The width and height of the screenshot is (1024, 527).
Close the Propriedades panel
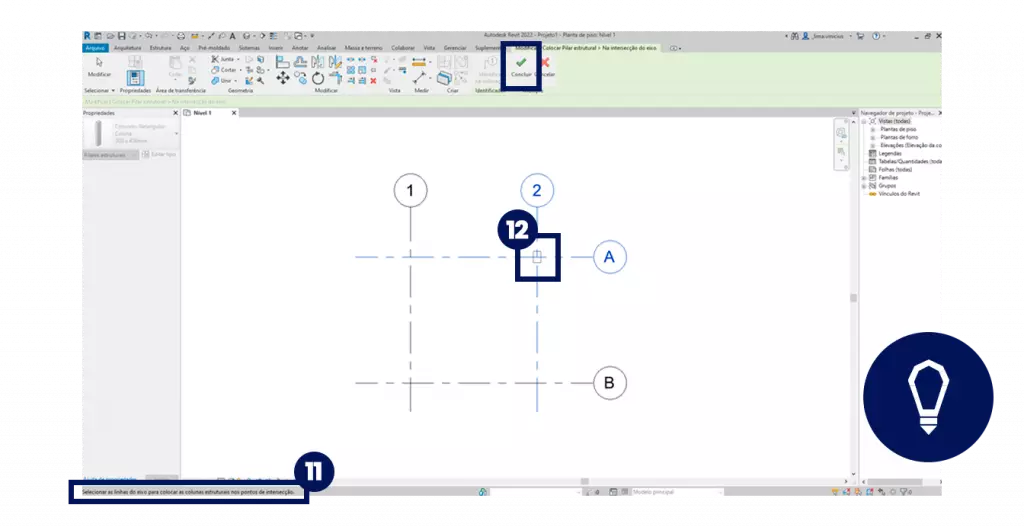point(175,113)
